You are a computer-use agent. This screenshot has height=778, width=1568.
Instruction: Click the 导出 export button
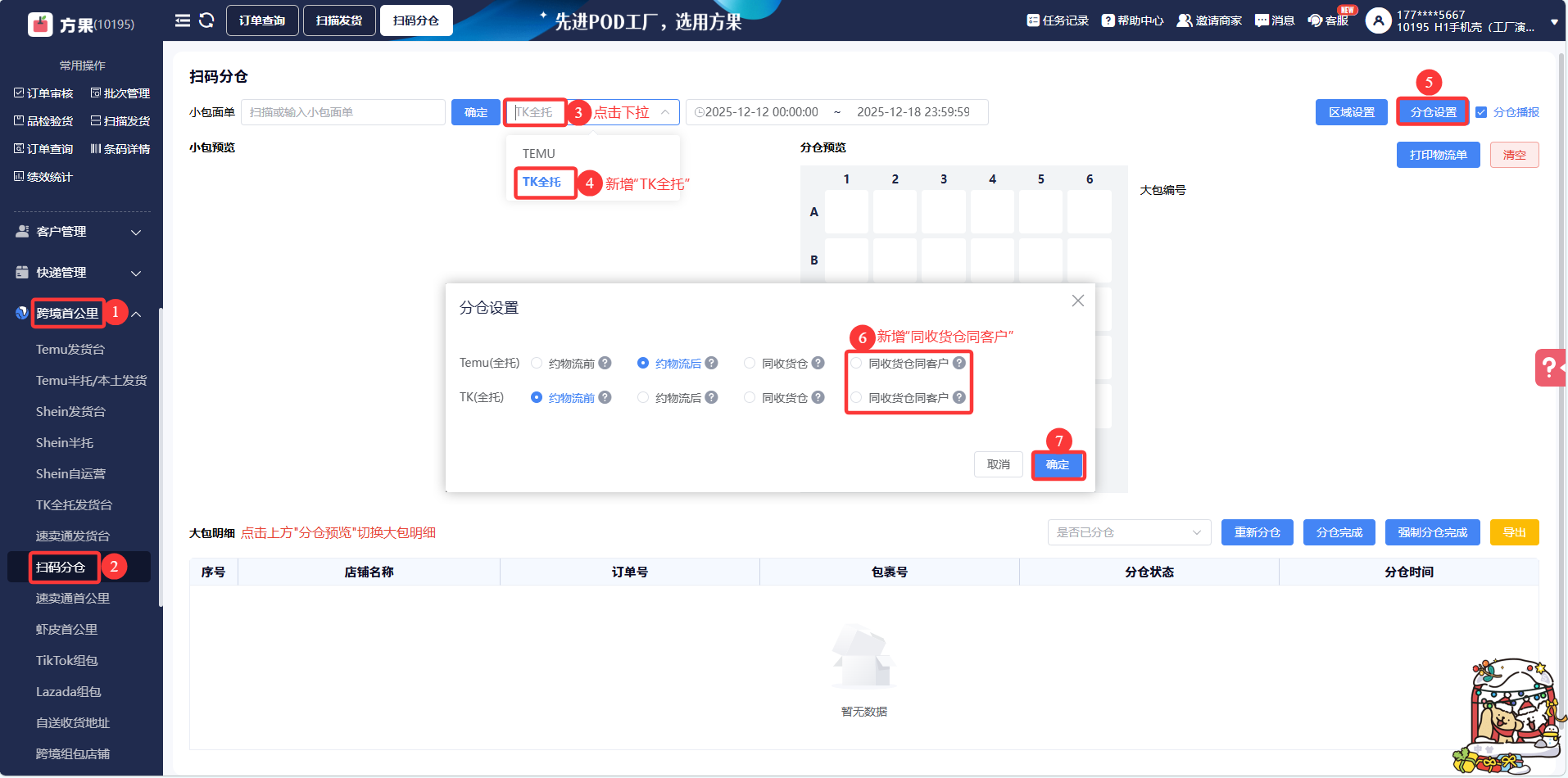pyautogui.click(x=1514, y=532)
